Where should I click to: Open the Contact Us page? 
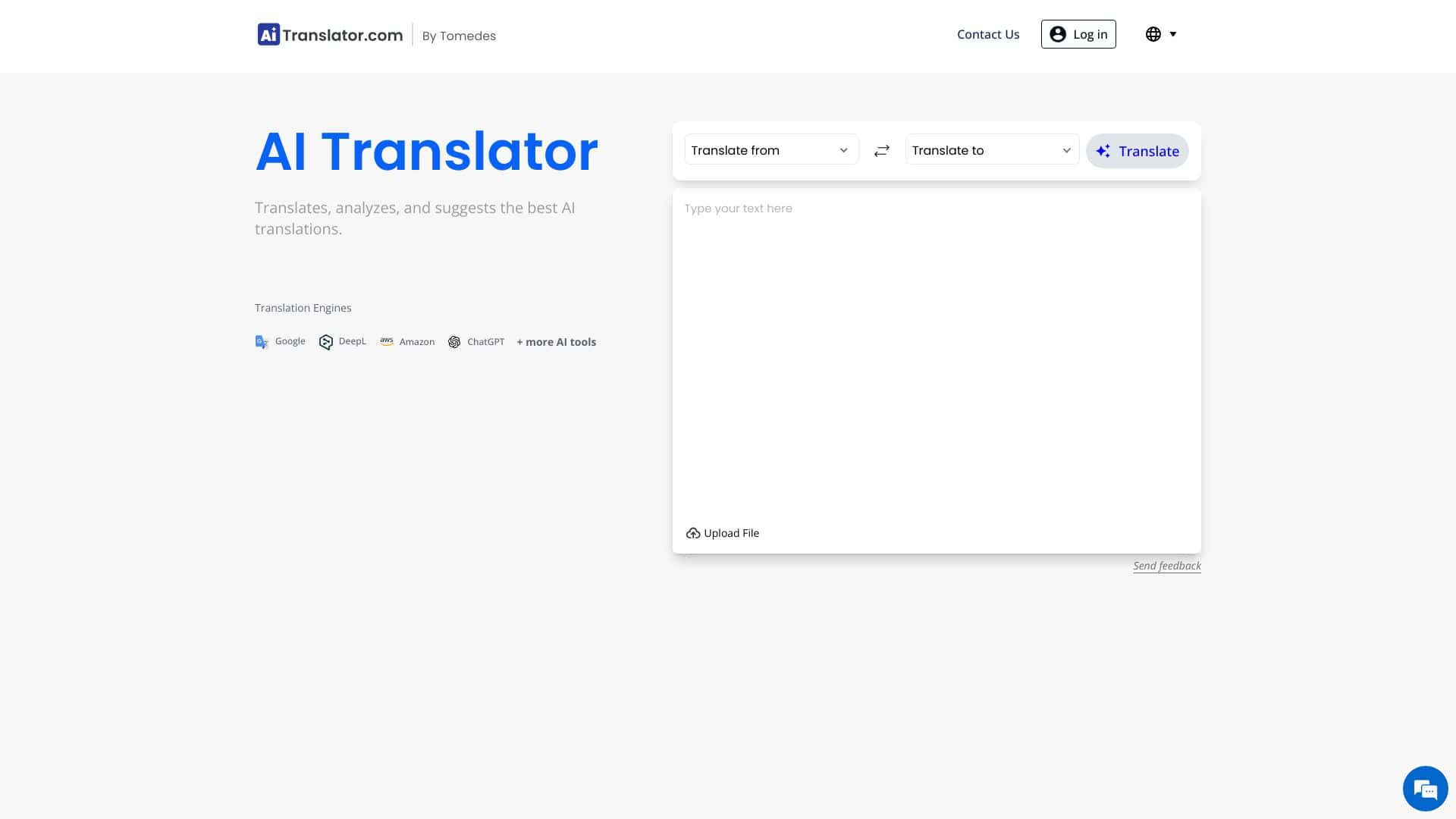tap(987, 34)
